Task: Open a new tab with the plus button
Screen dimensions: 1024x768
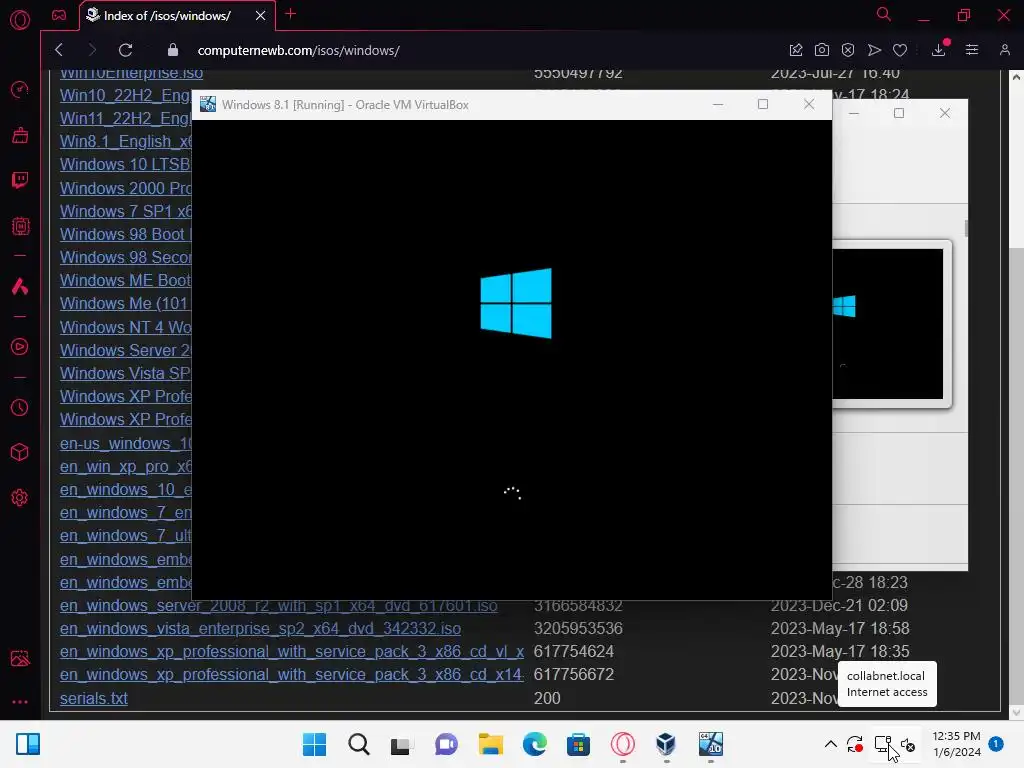Action: tap(291, 14)
